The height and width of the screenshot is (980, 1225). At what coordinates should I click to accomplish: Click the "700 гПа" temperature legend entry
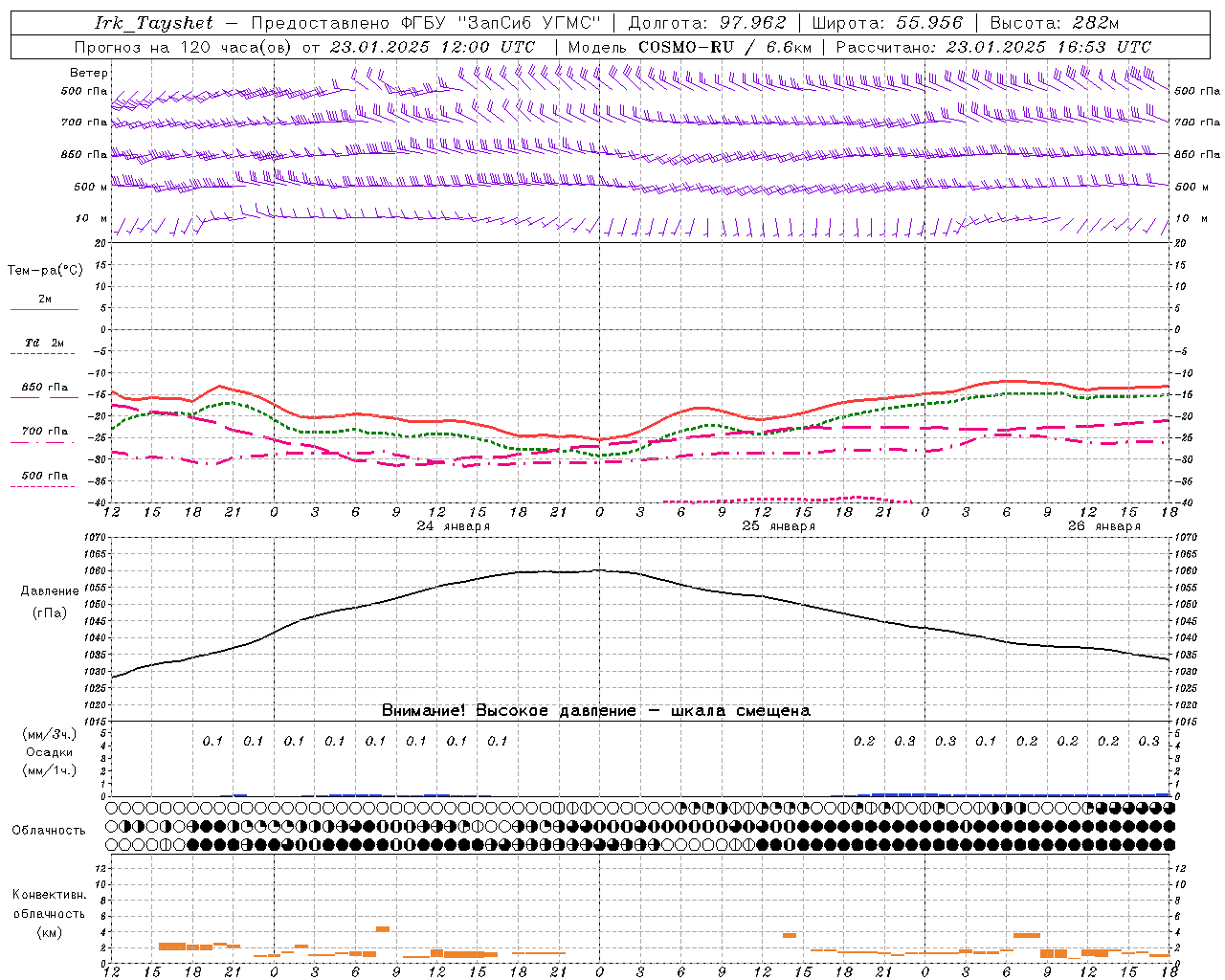coord(45,432)
